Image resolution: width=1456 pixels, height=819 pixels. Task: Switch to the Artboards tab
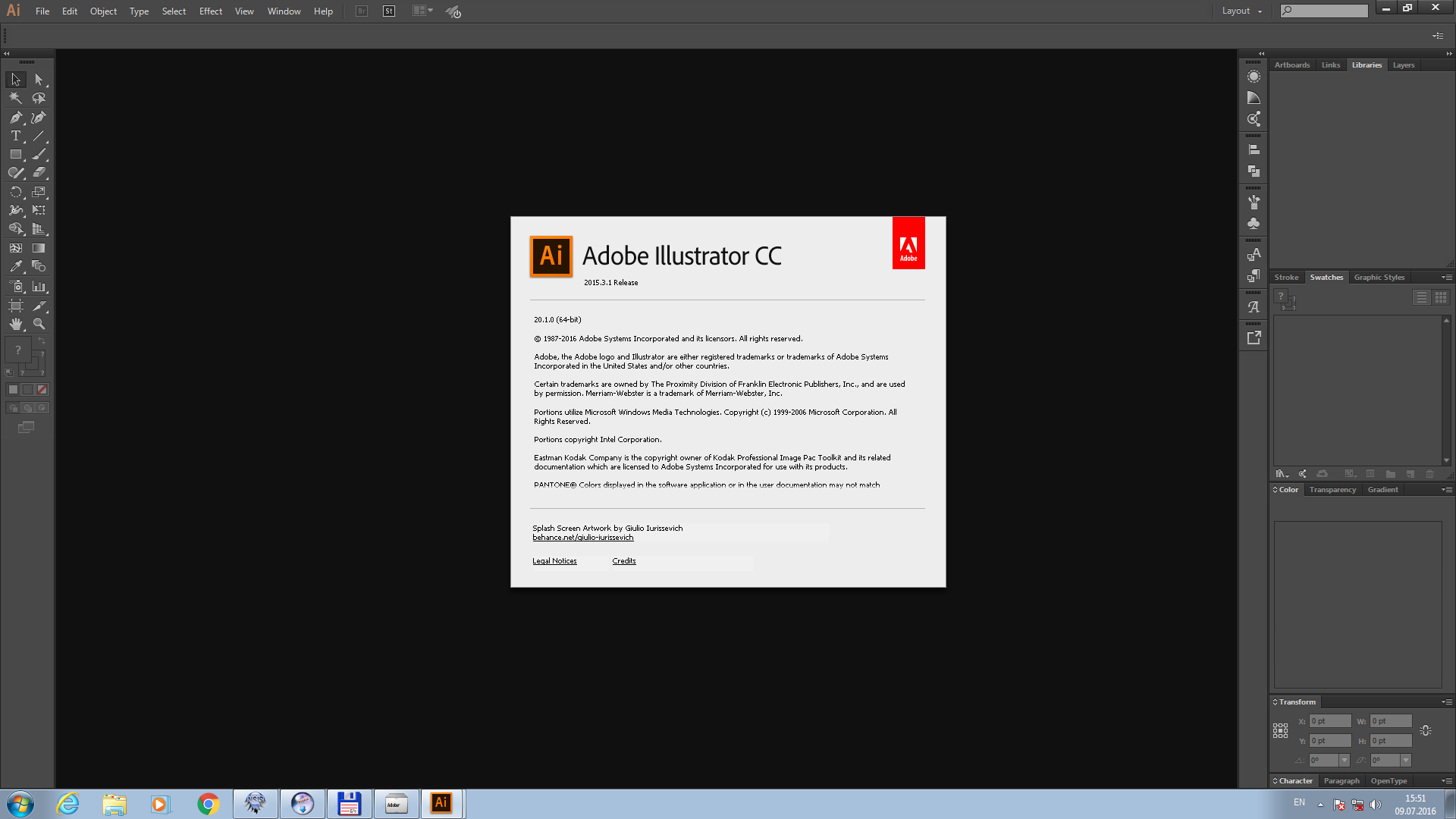(1292, 65)
